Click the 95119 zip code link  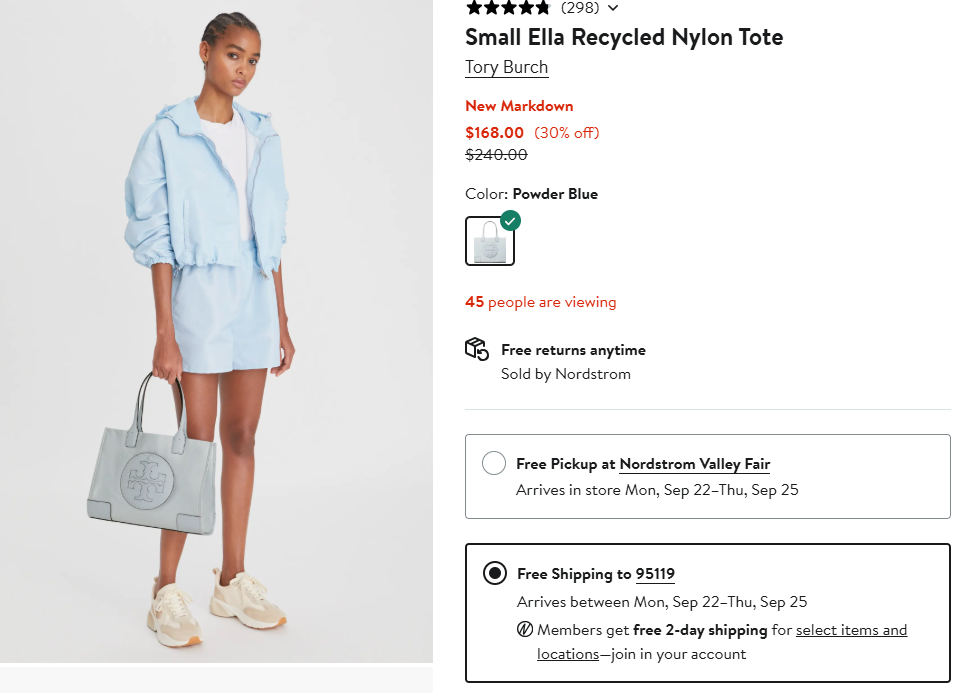tap(655, 574)
